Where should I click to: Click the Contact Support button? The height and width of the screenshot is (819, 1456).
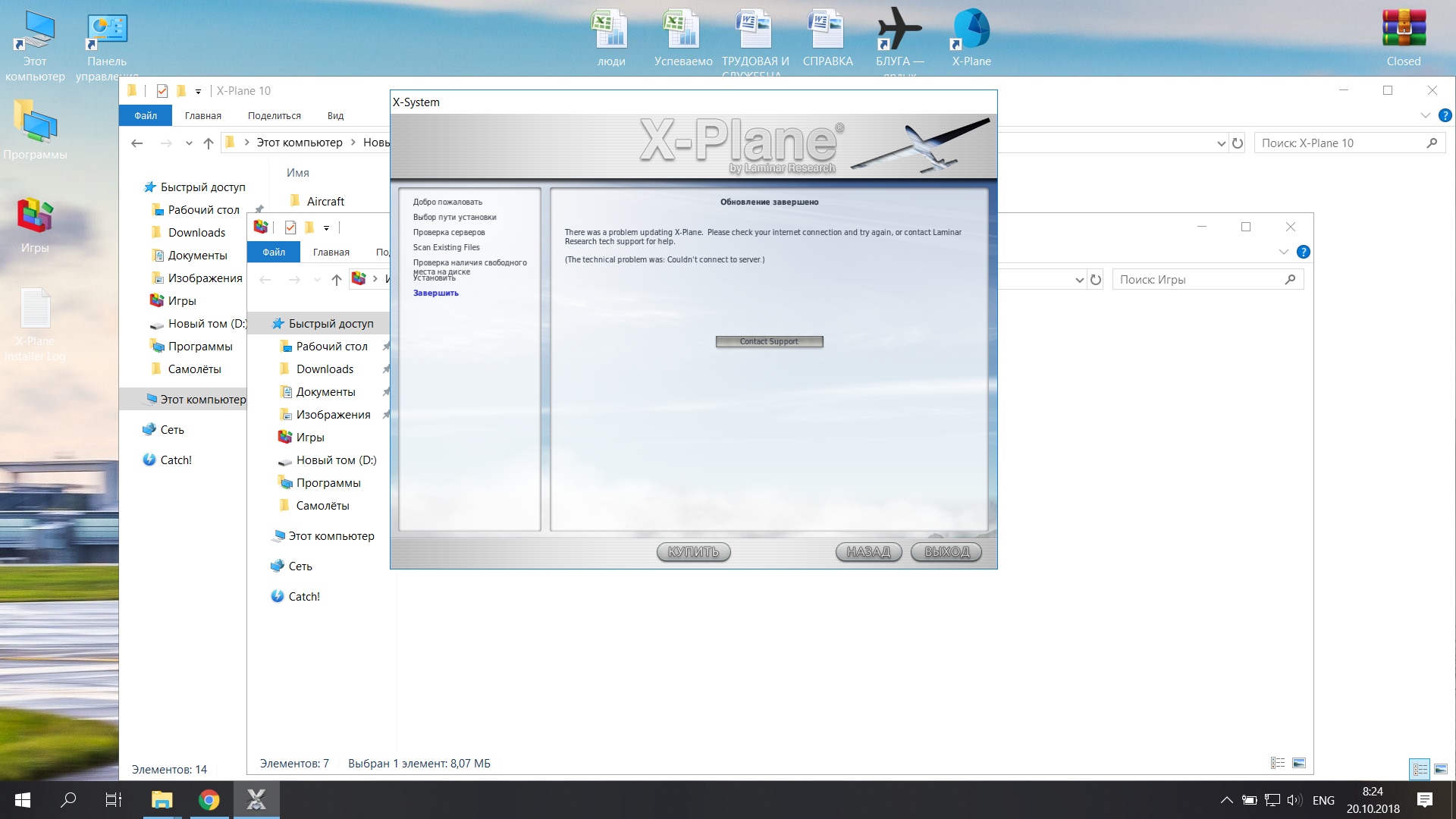point(769,342)
